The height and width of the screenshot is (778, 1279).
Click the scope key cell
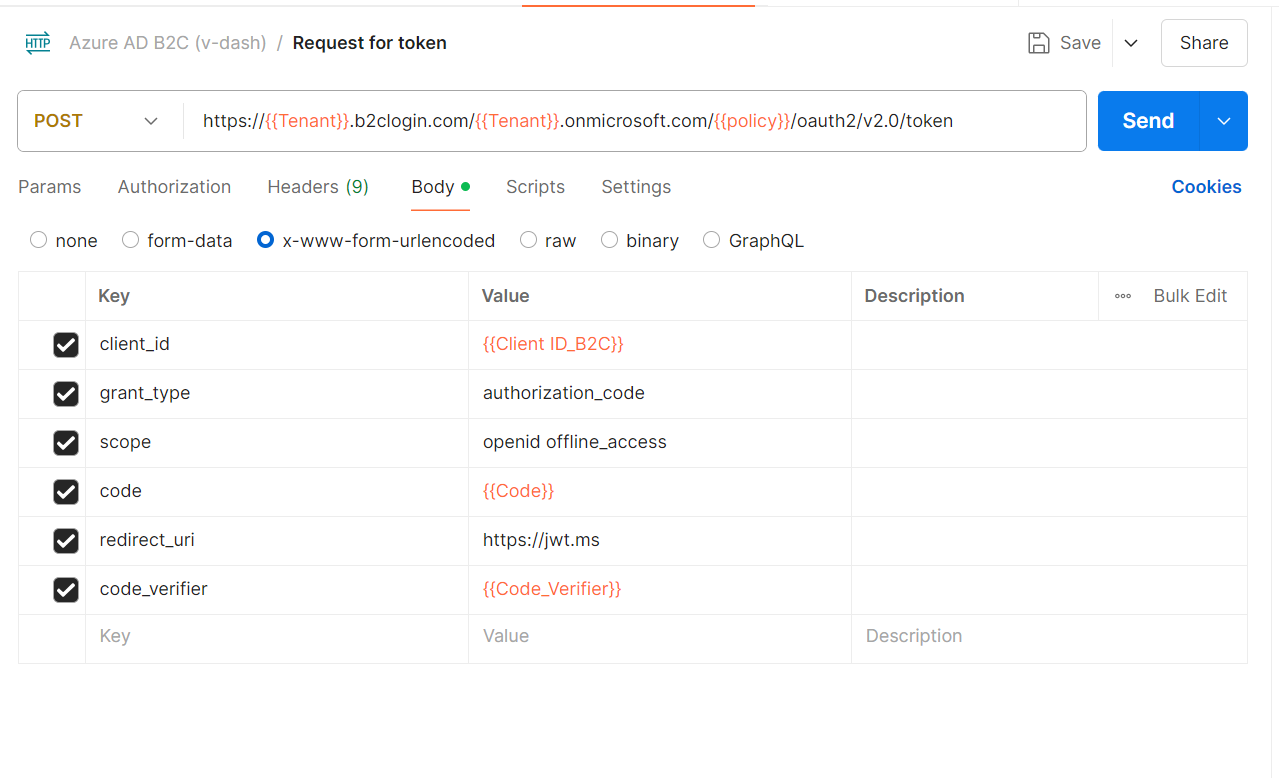tap(277, 443)
